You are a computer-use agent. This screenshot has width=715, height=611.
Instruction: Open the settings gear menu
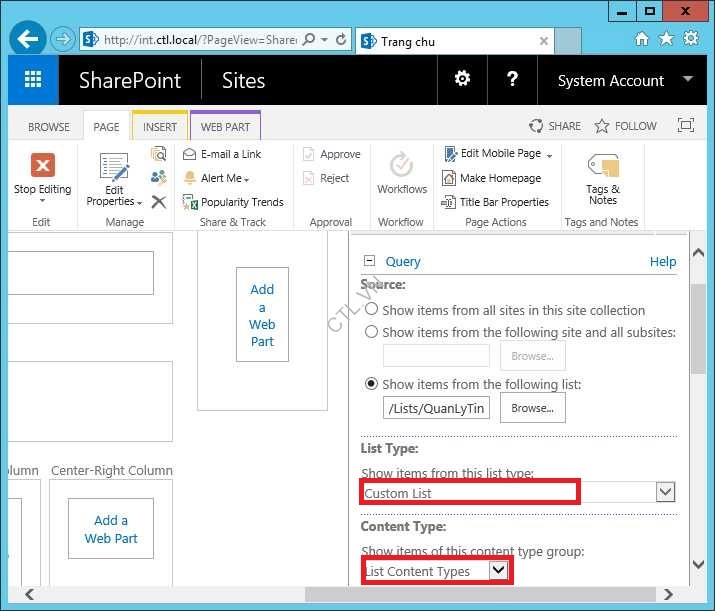click(462, 79)
